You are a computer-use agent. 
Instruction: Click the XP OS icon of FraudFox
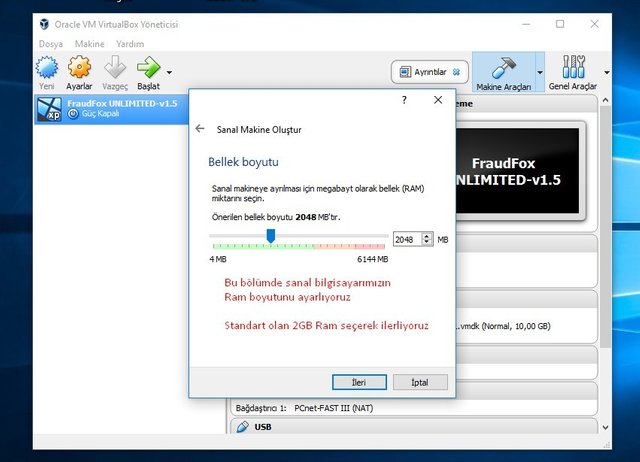49,109
